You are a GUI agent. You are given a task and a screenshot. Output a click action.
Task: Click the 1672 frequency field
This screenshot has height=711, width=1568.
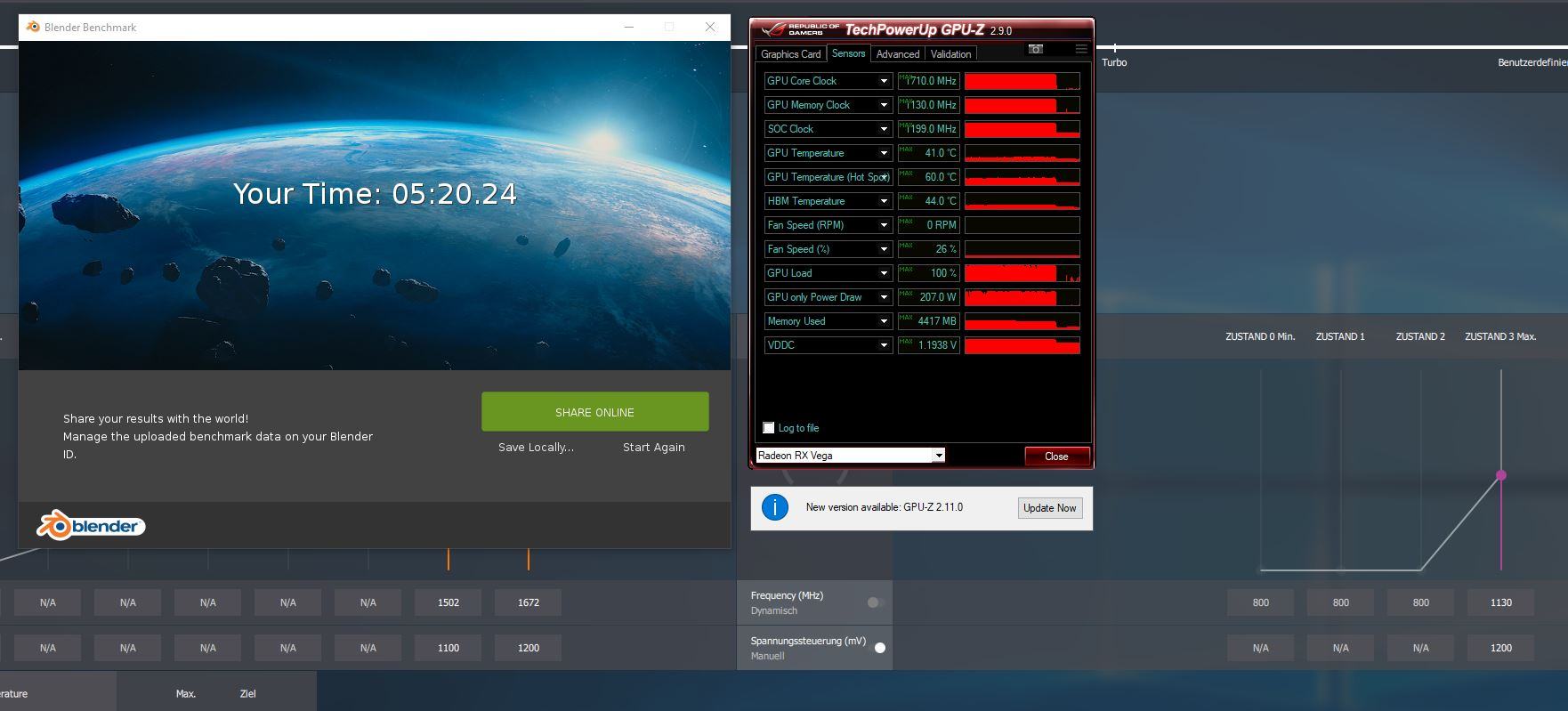click(529, 602)
